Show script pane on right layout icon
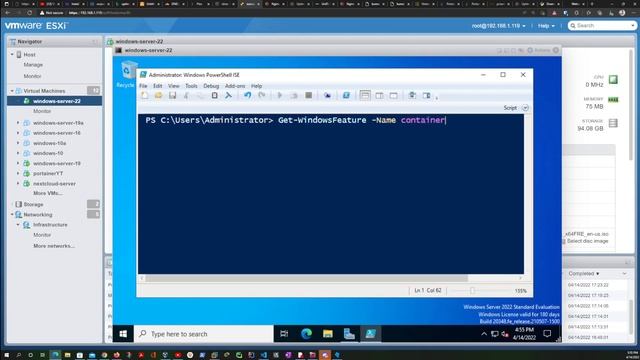 coord(379,96)
